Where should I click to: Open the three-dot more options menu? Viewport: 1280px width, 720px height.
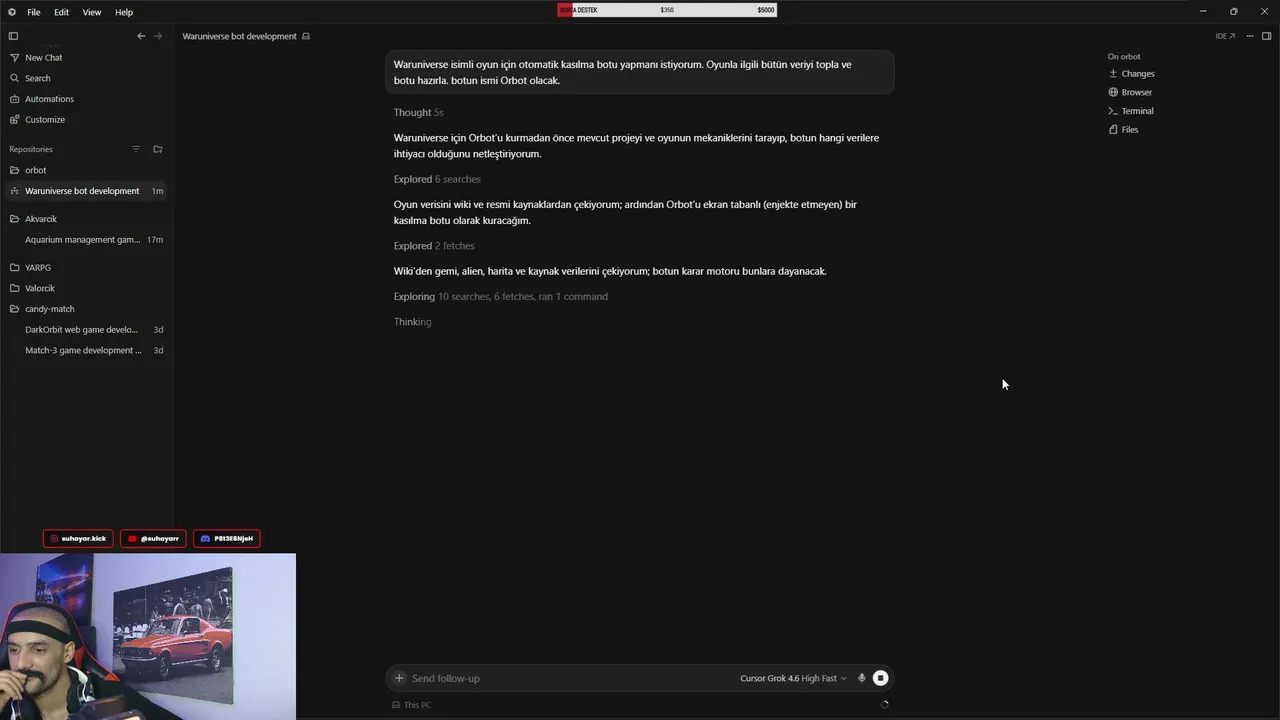tap(1250, 36)
